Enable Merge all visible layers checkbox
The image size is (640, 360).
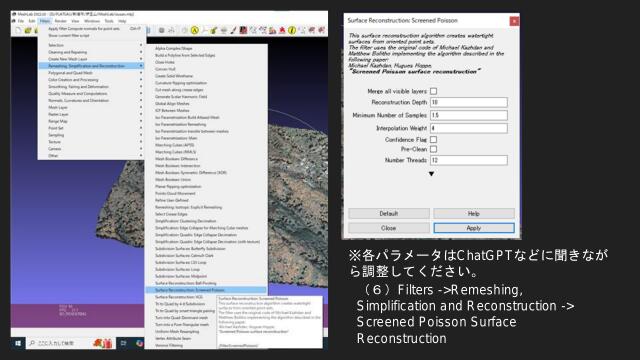point(433,91)
